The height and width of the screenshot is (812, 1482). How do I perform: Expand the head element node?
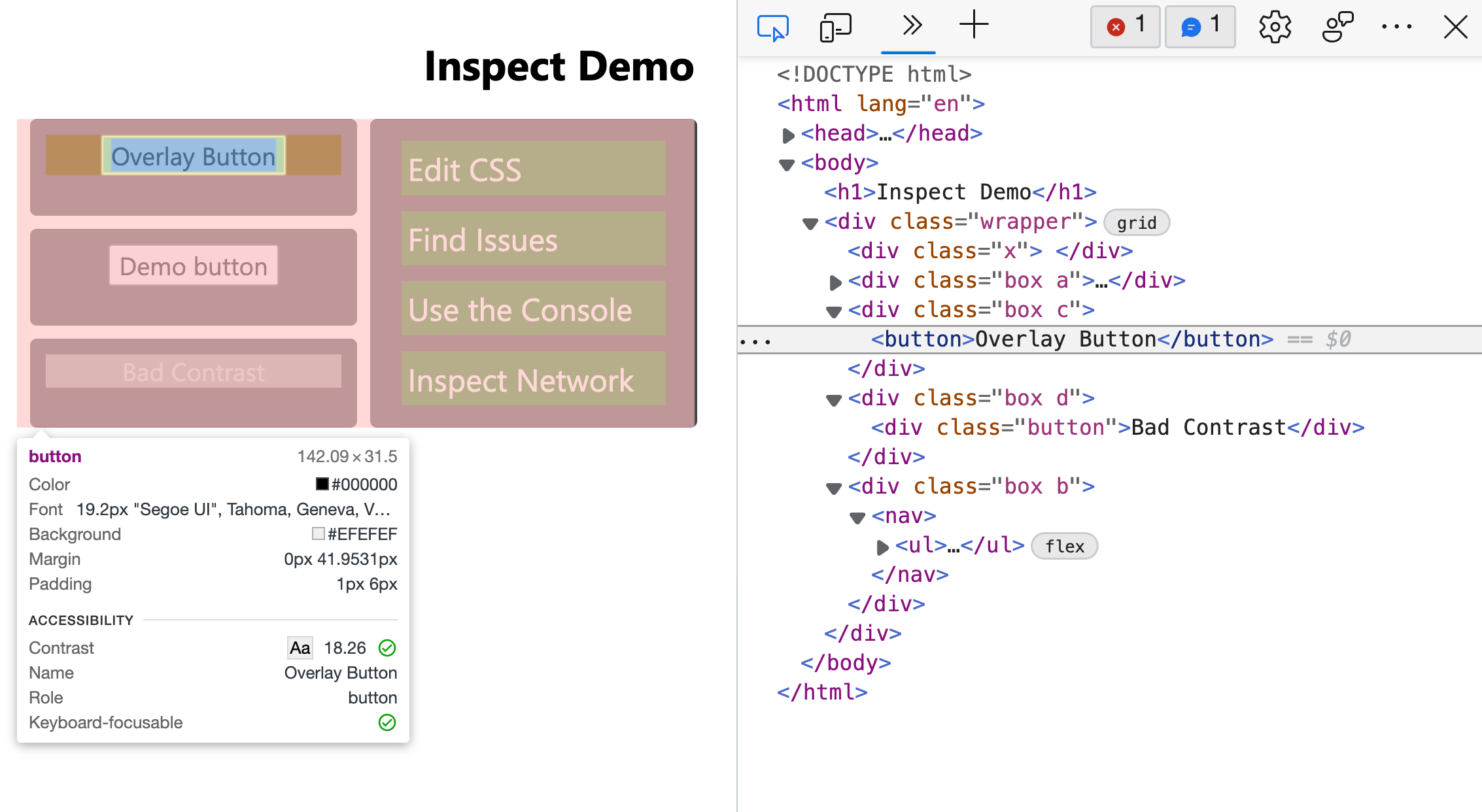[x=788, y=135]
